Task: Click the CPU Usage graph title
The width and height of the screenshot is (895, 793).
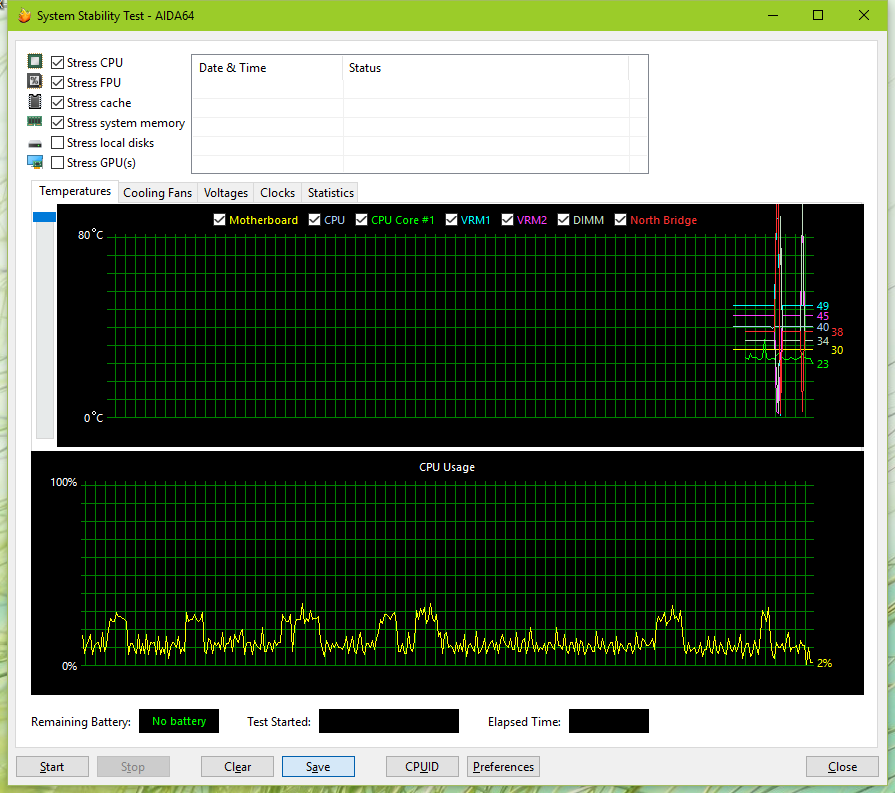Action: click(x=447, y=467)
